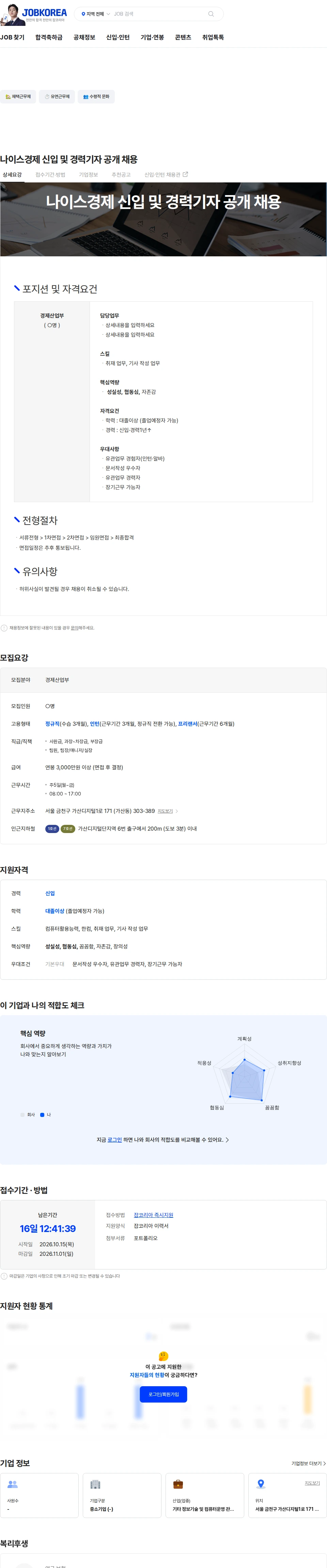Open the 합격축하금 menu
This screenshot has width=327, height=1568.
click(x=49, y=37)
